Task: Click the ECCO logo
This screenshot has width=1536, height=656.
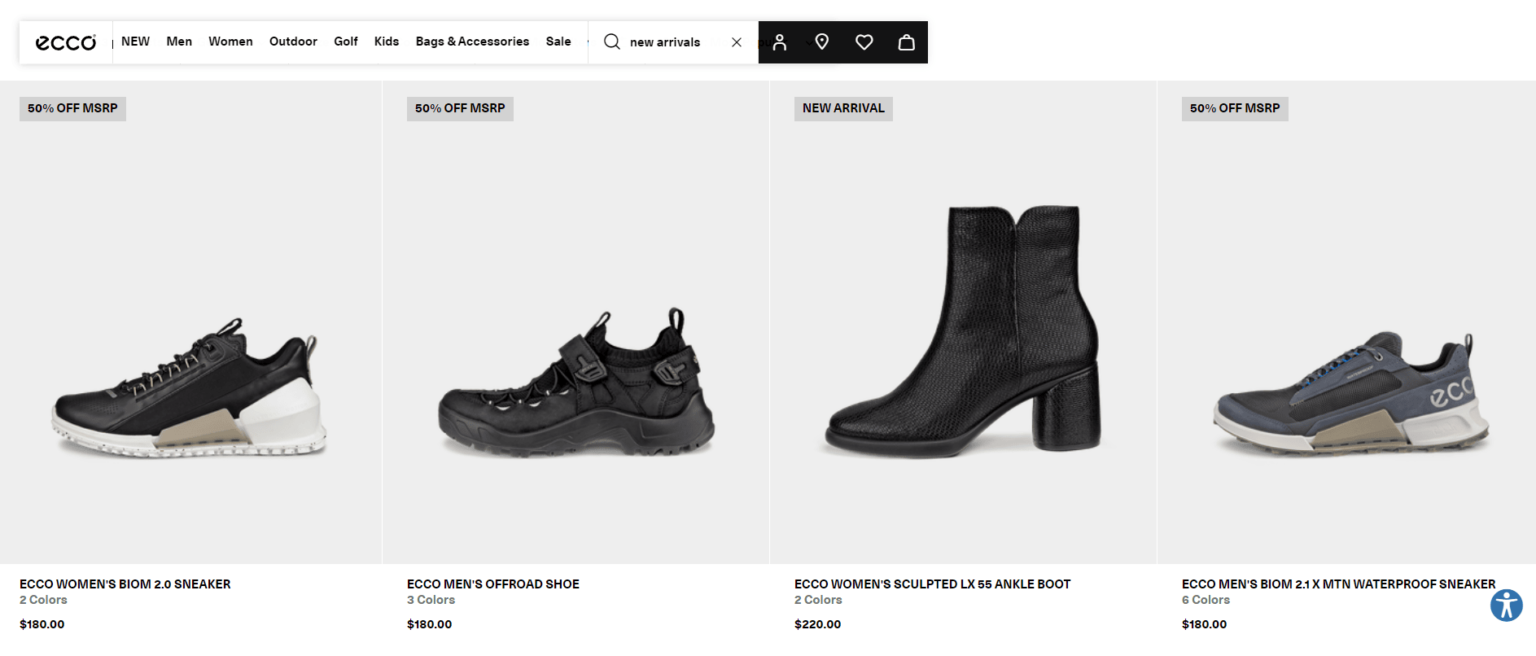Action: 65,42
